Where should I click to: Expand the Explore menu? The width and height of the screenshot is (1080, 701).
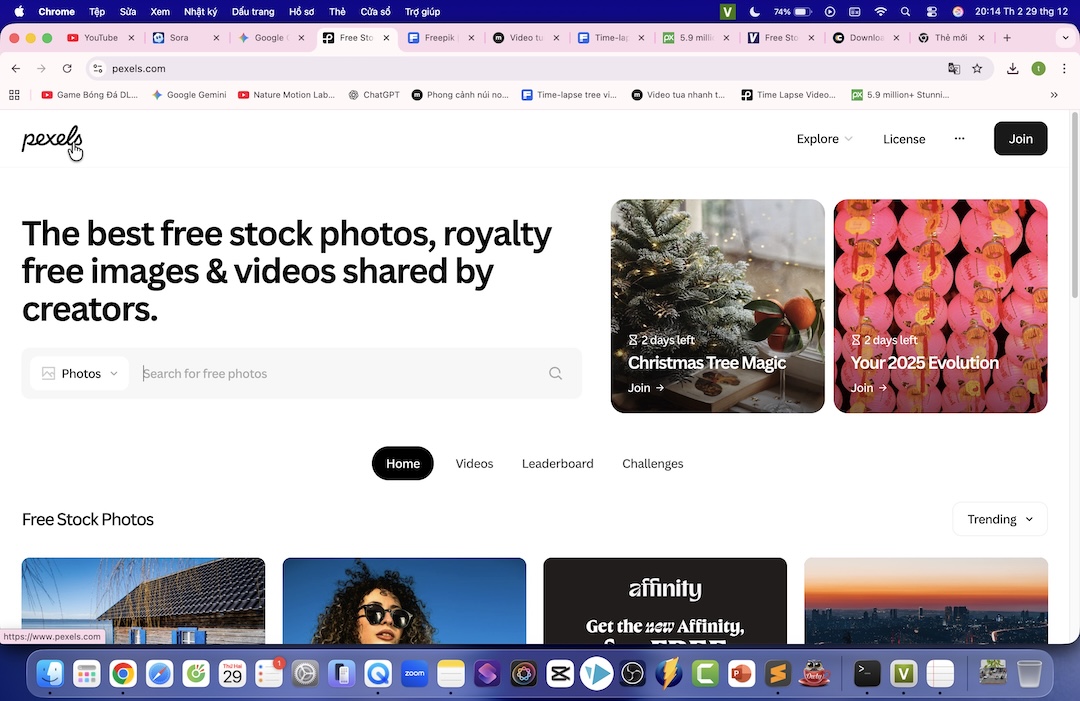point(824,139)
